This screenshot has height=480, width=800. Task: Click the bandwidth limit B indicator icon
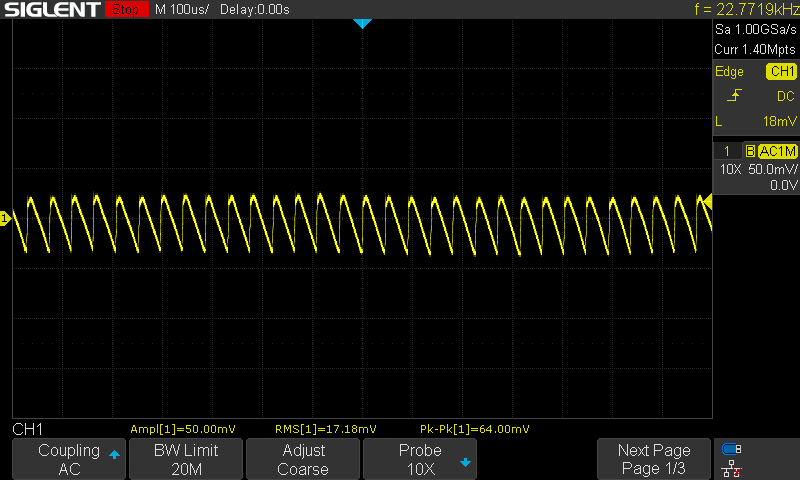coord(750,151)
